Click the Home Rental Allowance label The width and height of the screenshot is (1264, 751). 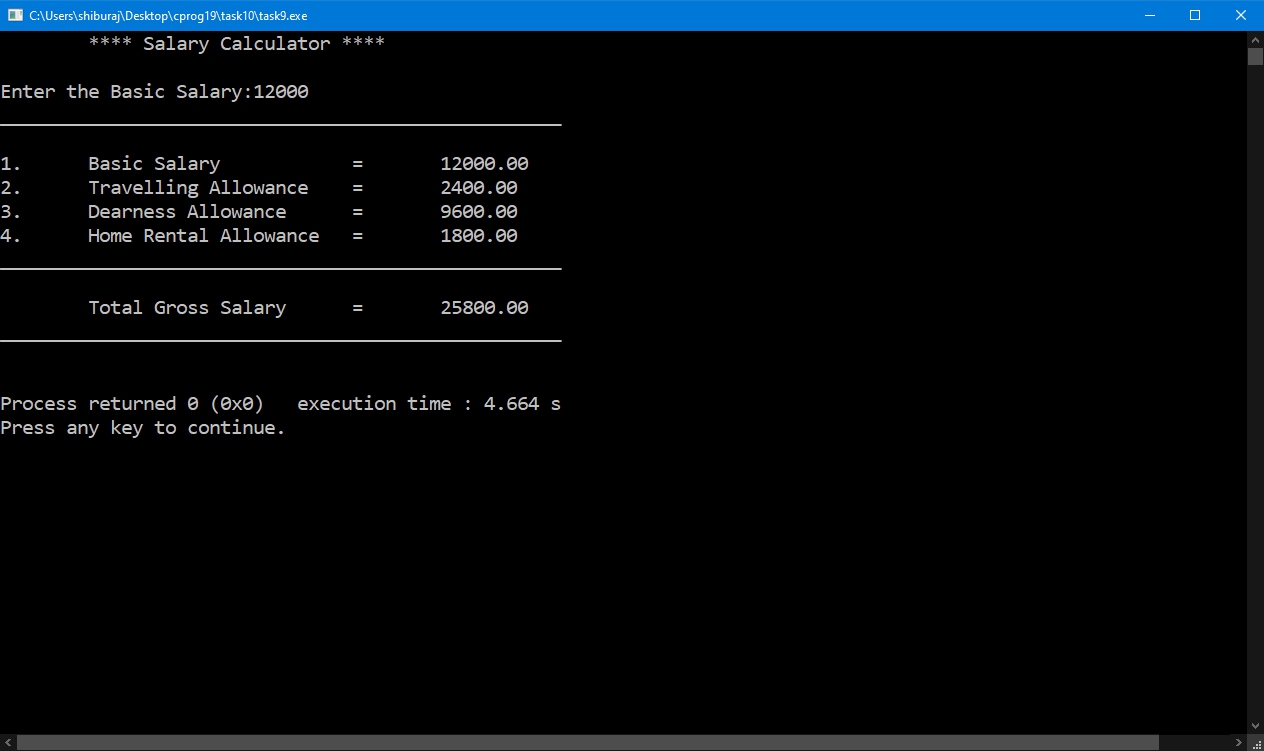pyautogui.click(x=203, y=236)
